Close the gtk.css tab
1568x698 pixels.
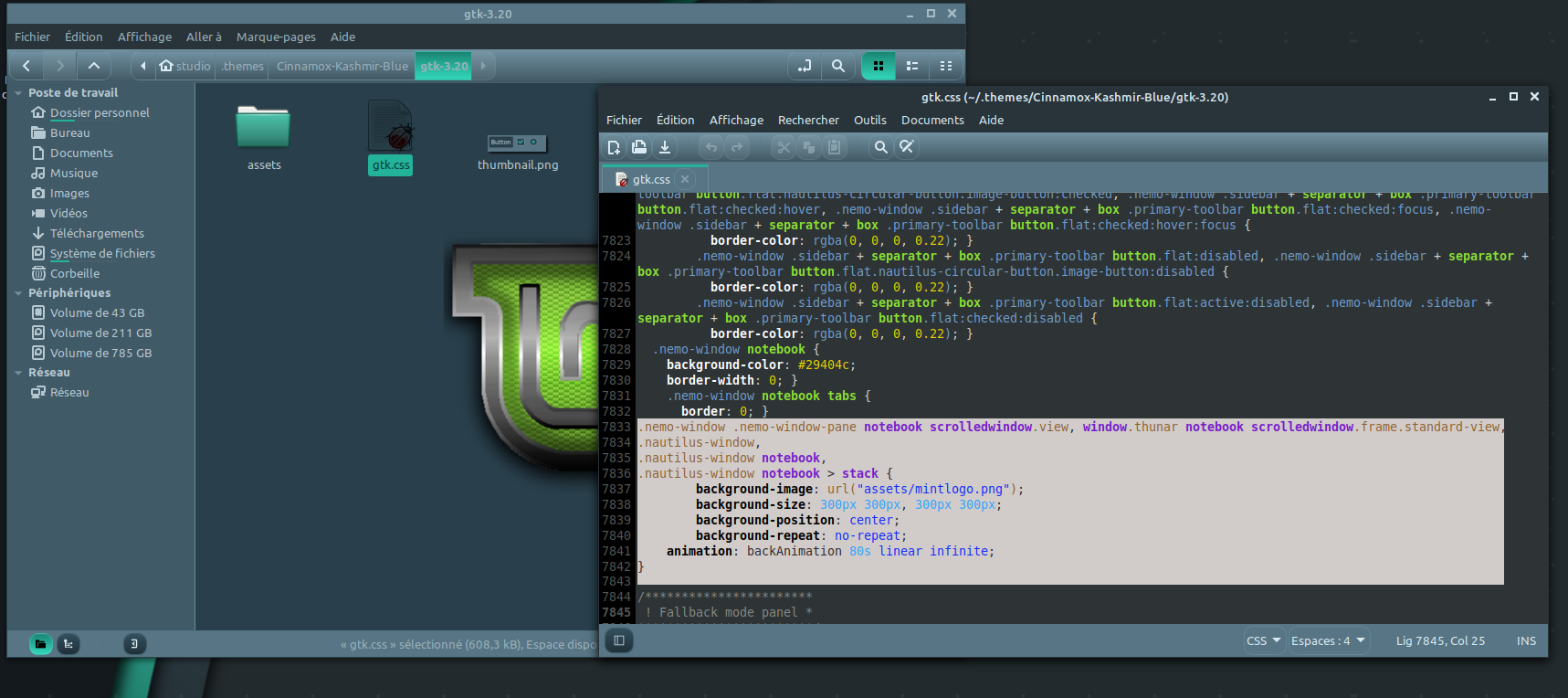click(x=685, y=180)
